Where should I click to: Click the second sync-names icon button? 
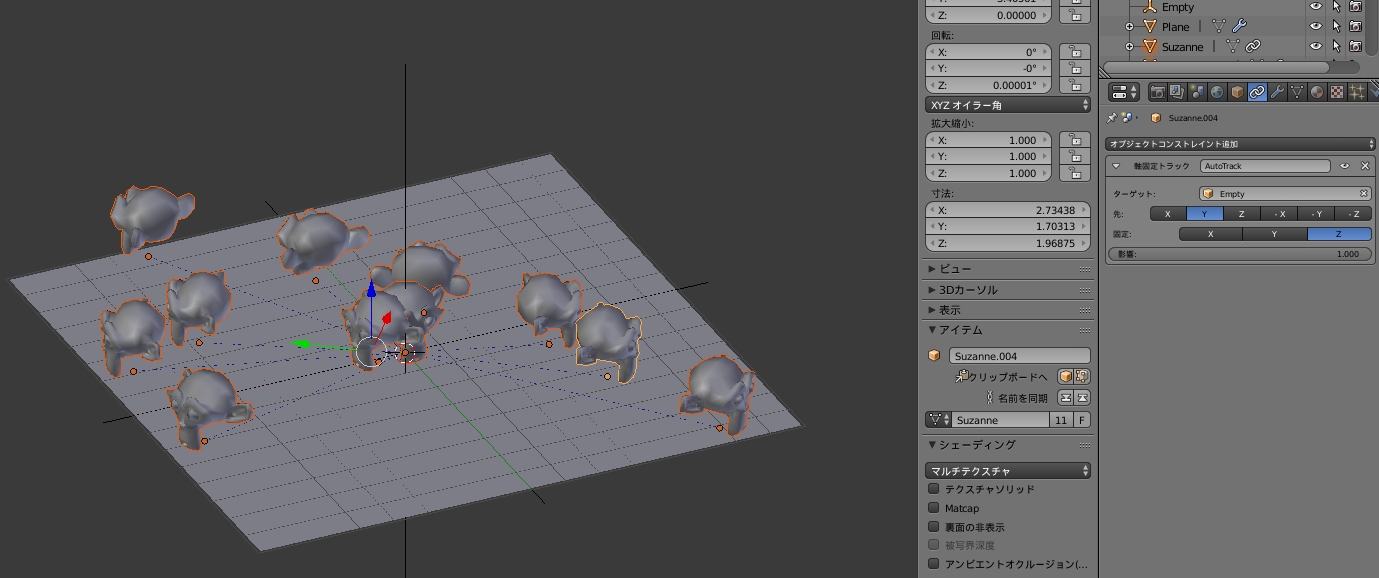click(1082, 397)
